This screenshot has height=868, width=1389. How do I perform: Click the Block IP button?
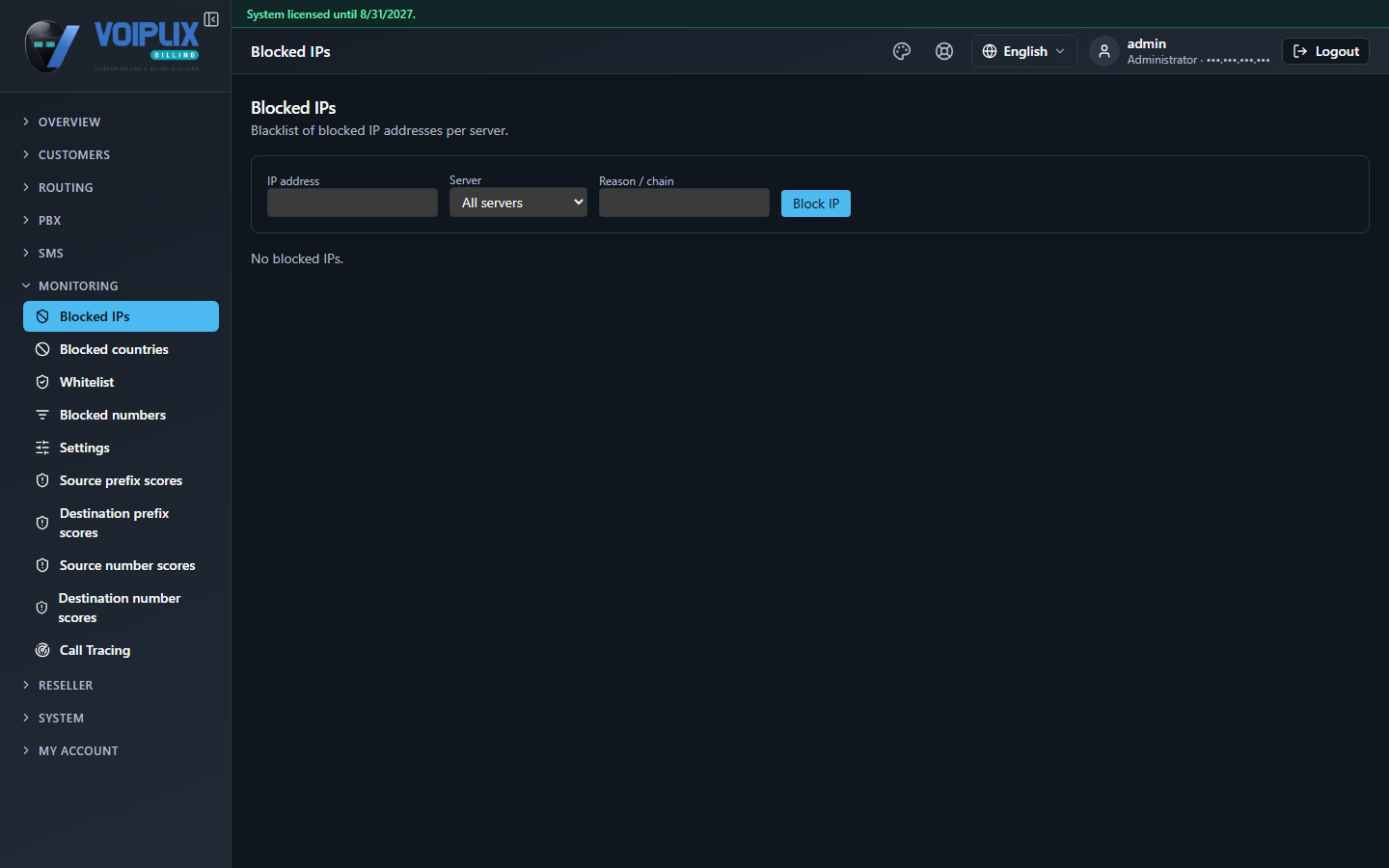pyautogui.click(x=816, y=203)
